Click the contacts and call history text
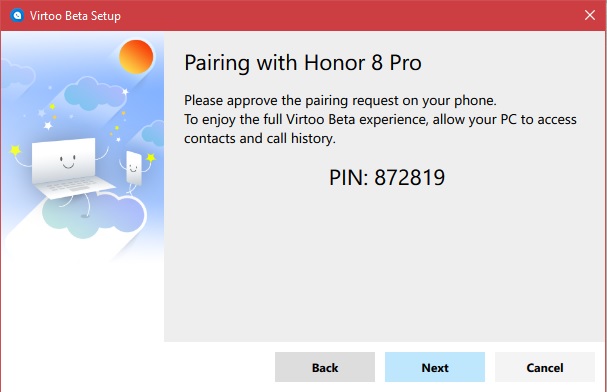Image resolution: width=607 pixels, height=392 pixels. point(259,138)
